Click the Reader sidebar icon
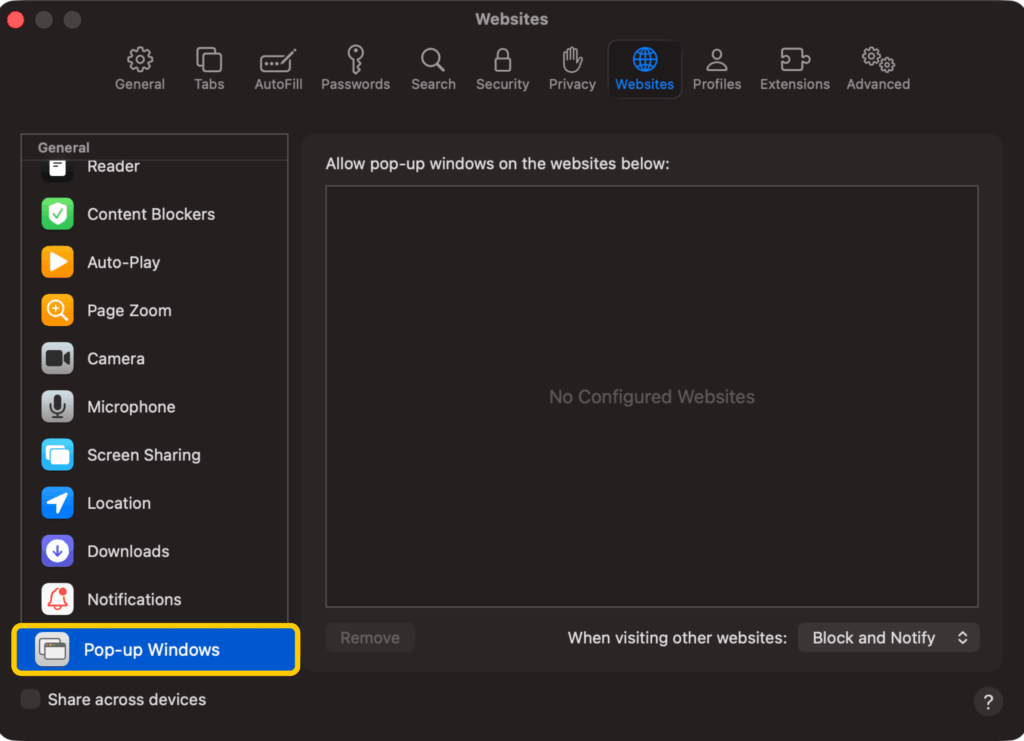 pos(57,170)
